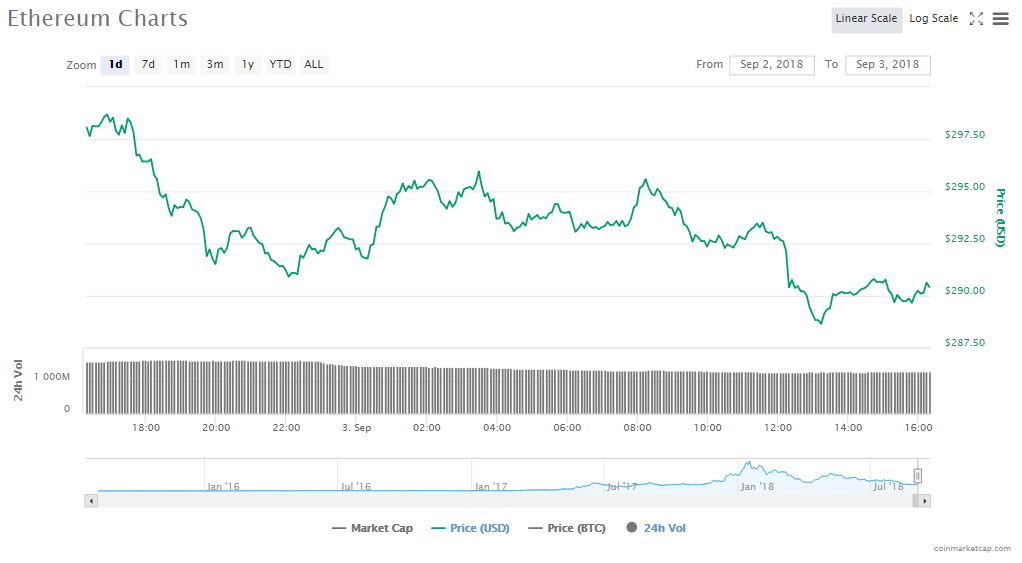Click the navigator scrollbar left arrow
The image size is (1022, 563).
pyautogui.click(x=91, y=500)
